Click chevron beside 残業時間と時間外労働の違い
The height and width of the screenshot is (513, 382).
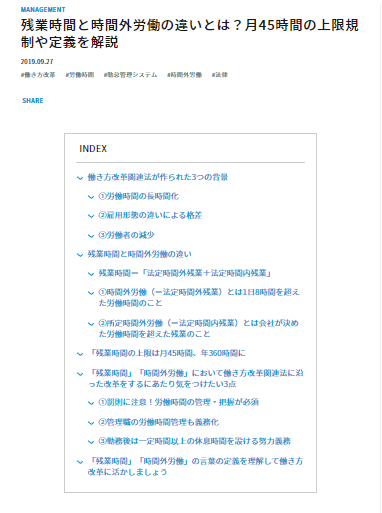80,255
